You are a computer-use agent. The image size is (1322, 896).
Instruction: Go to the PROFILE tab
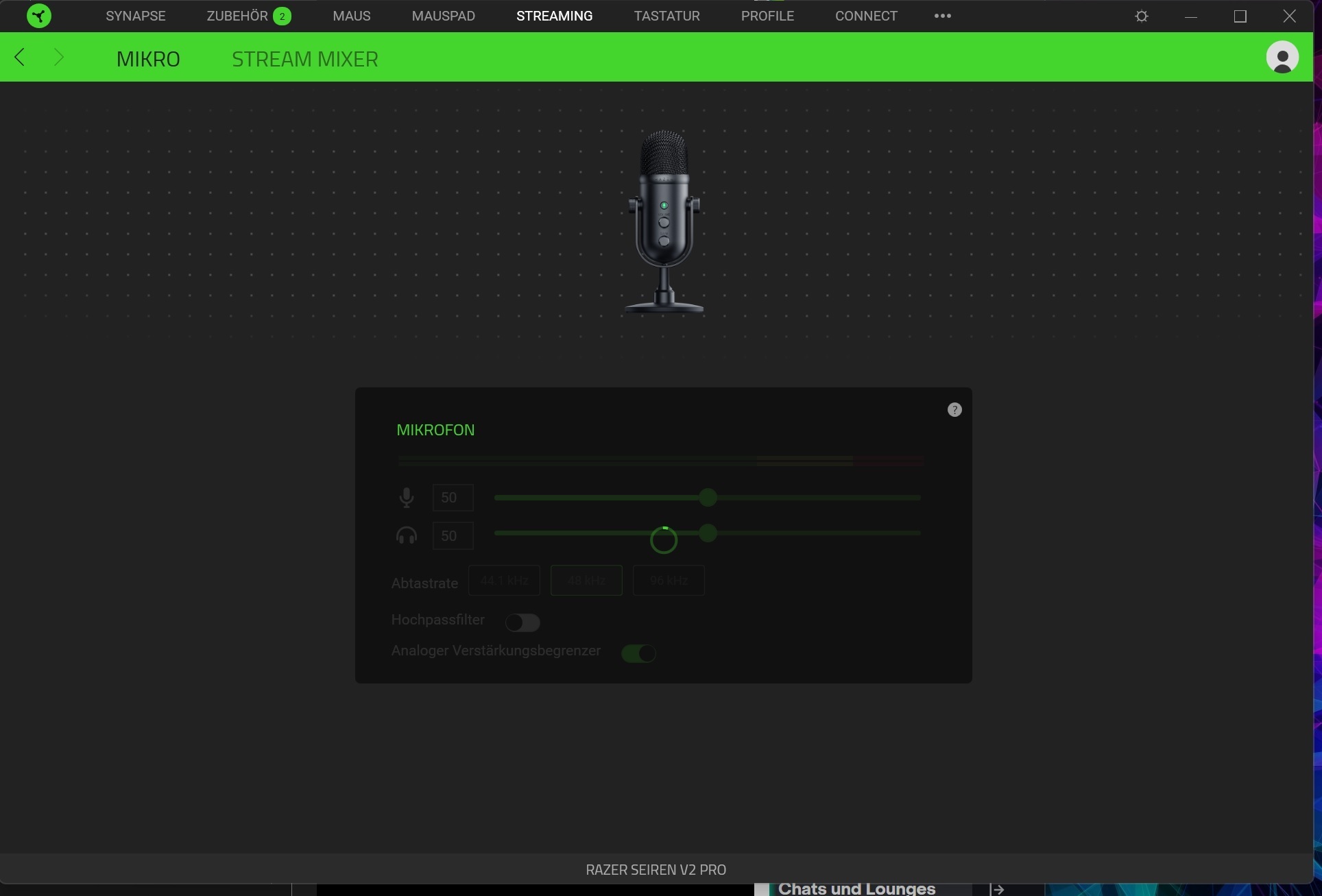click(767, 16)
